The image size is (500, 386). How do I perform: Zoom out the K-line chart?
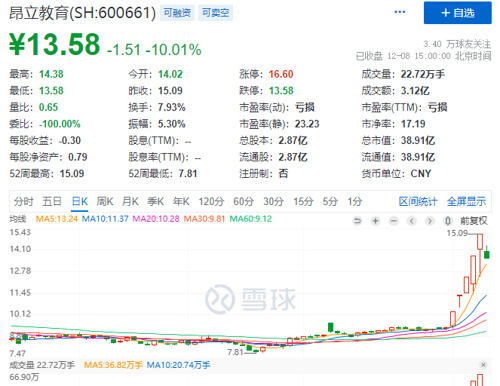(x=394, y=221)
